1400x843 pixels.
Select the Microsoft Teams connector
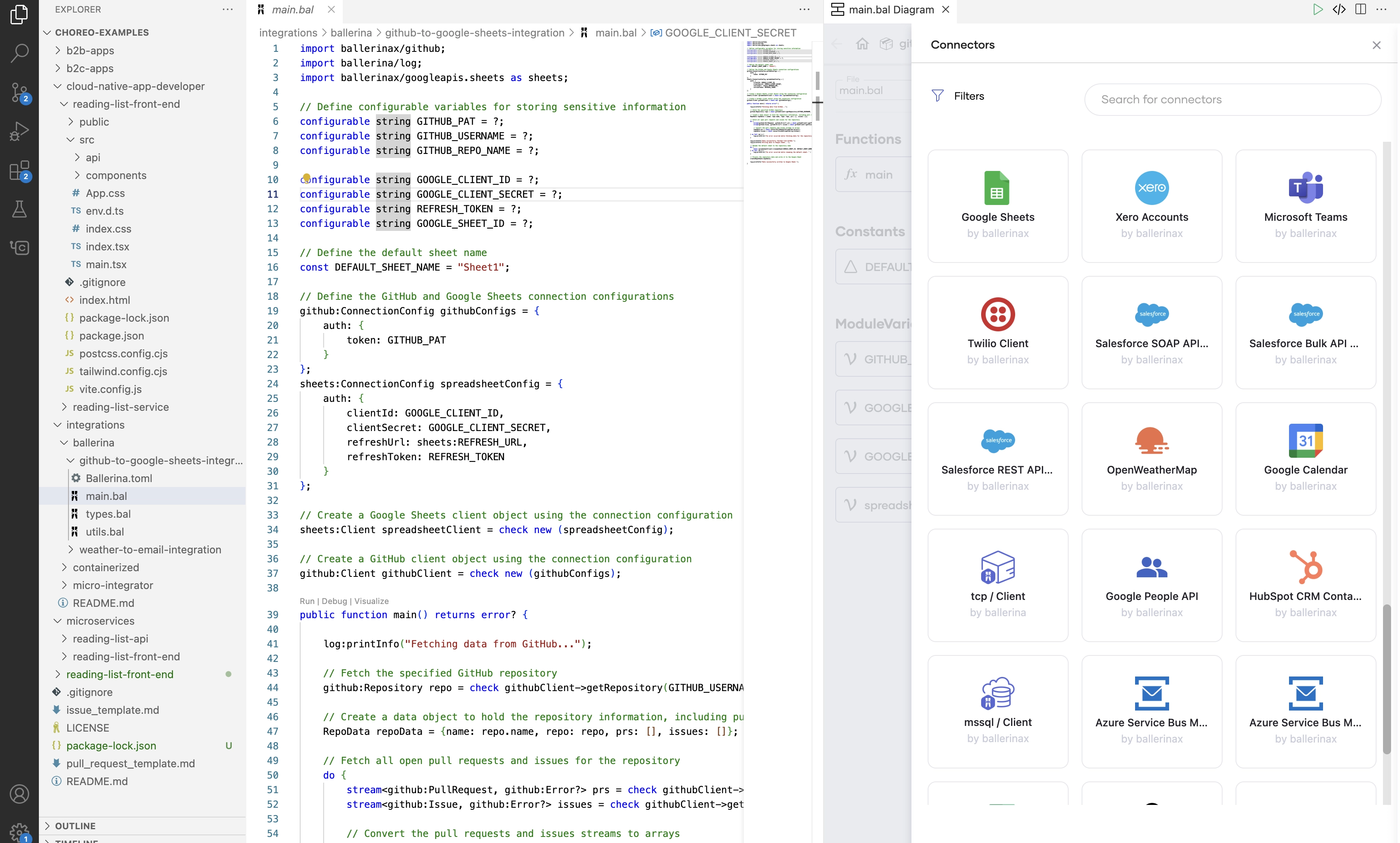tap(1306, 206)
